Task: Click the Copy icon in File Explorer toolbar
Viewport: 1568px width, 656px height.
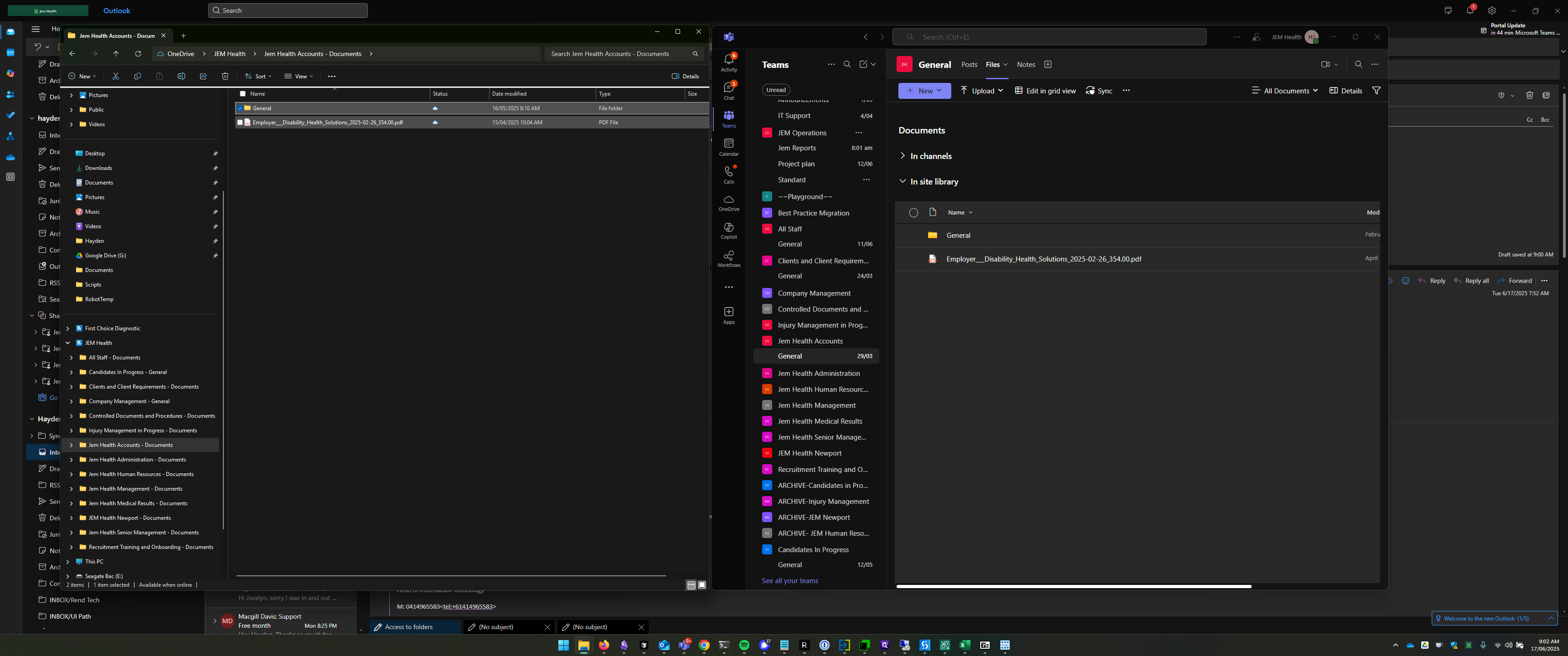Action: 138,76
